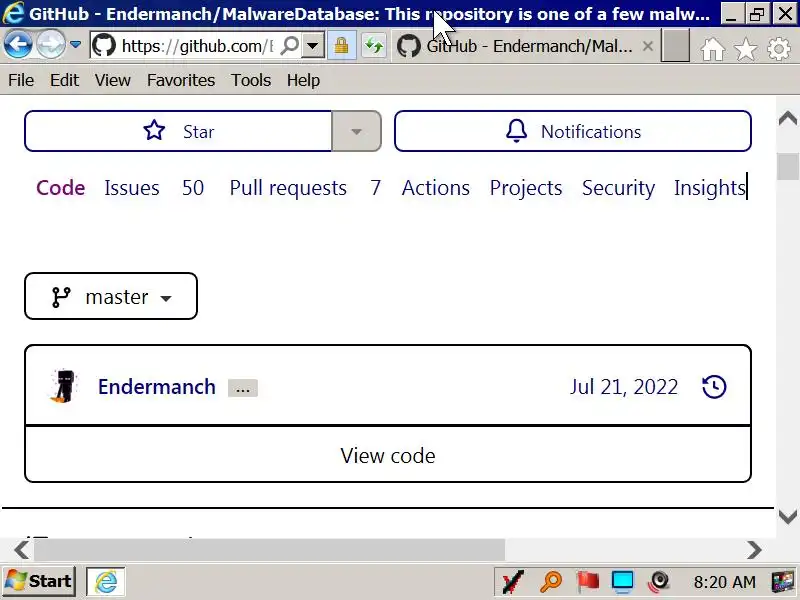Image resolution: width=800 pixels, height=600 pixels.
Task: Open the File menu
Action: point(21,80)
